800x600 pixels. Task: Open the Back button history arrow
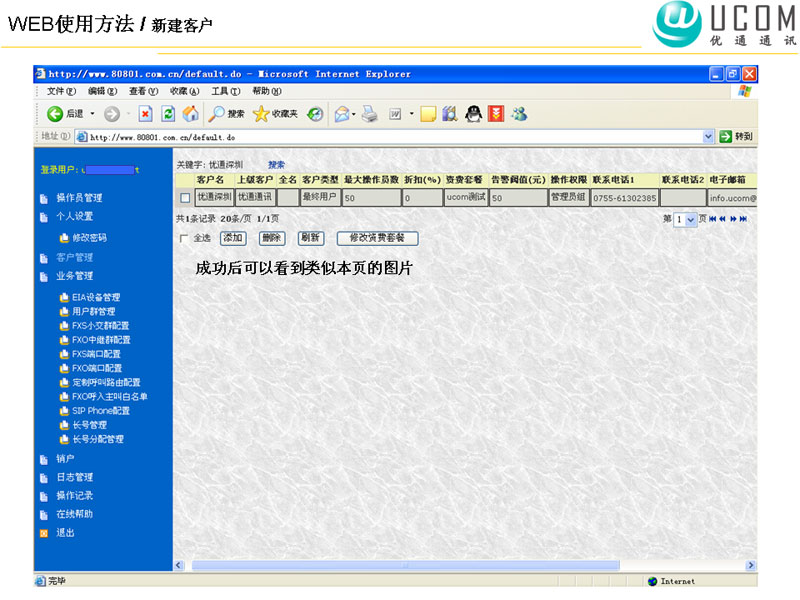(x=92, y=113)
